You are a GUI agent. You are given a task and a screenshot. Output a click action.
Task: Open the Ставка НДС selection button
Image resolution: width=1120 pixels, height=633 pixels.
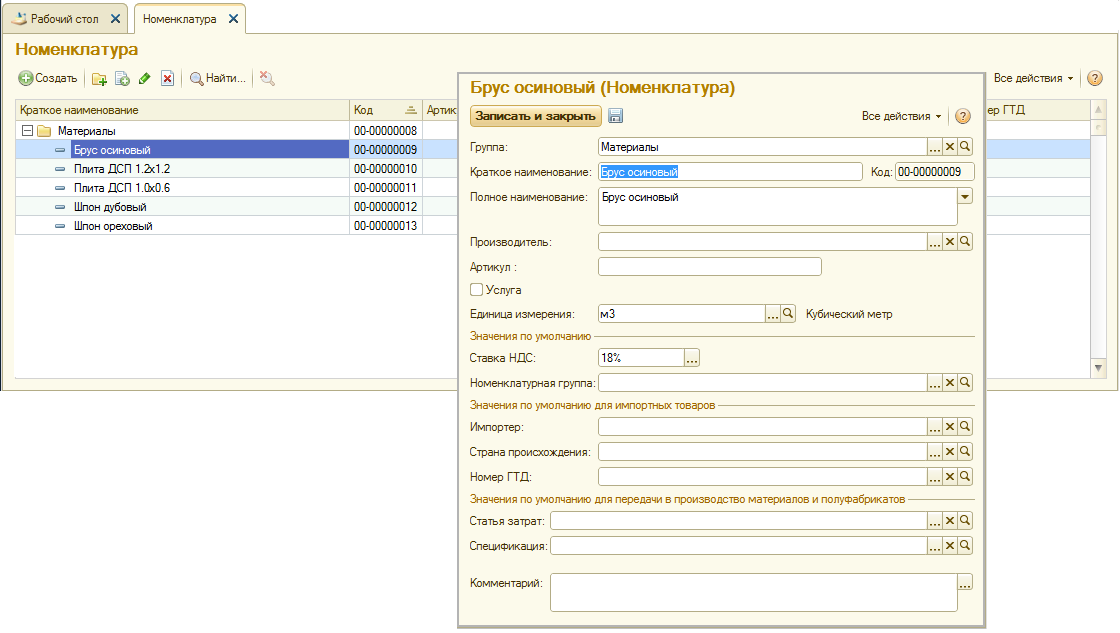[x=691, y=357]
